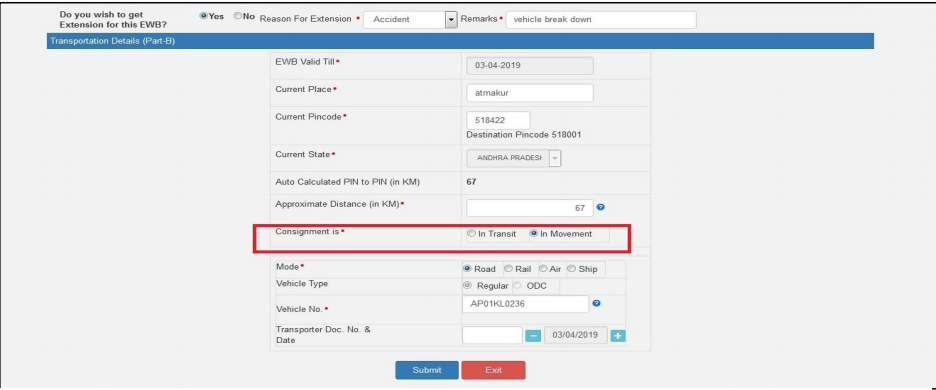Submit the extension form

click(427, 370)
